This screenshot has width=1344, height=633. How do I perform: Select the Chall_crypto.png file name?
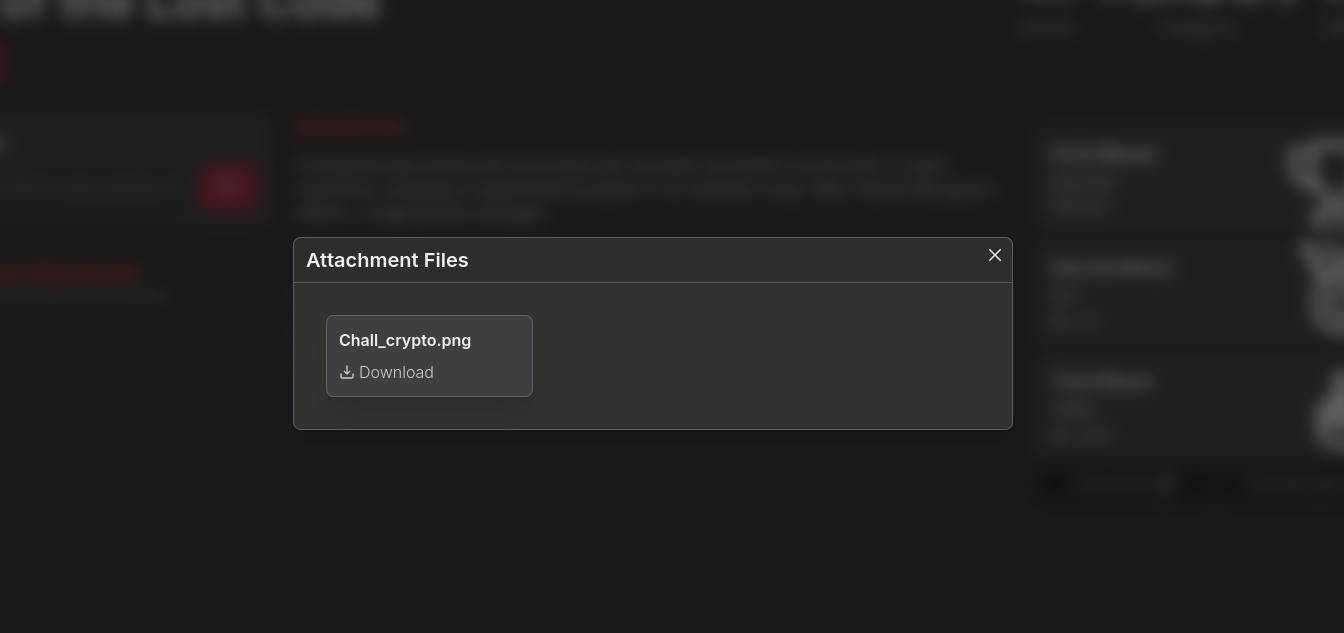[405, 340]
